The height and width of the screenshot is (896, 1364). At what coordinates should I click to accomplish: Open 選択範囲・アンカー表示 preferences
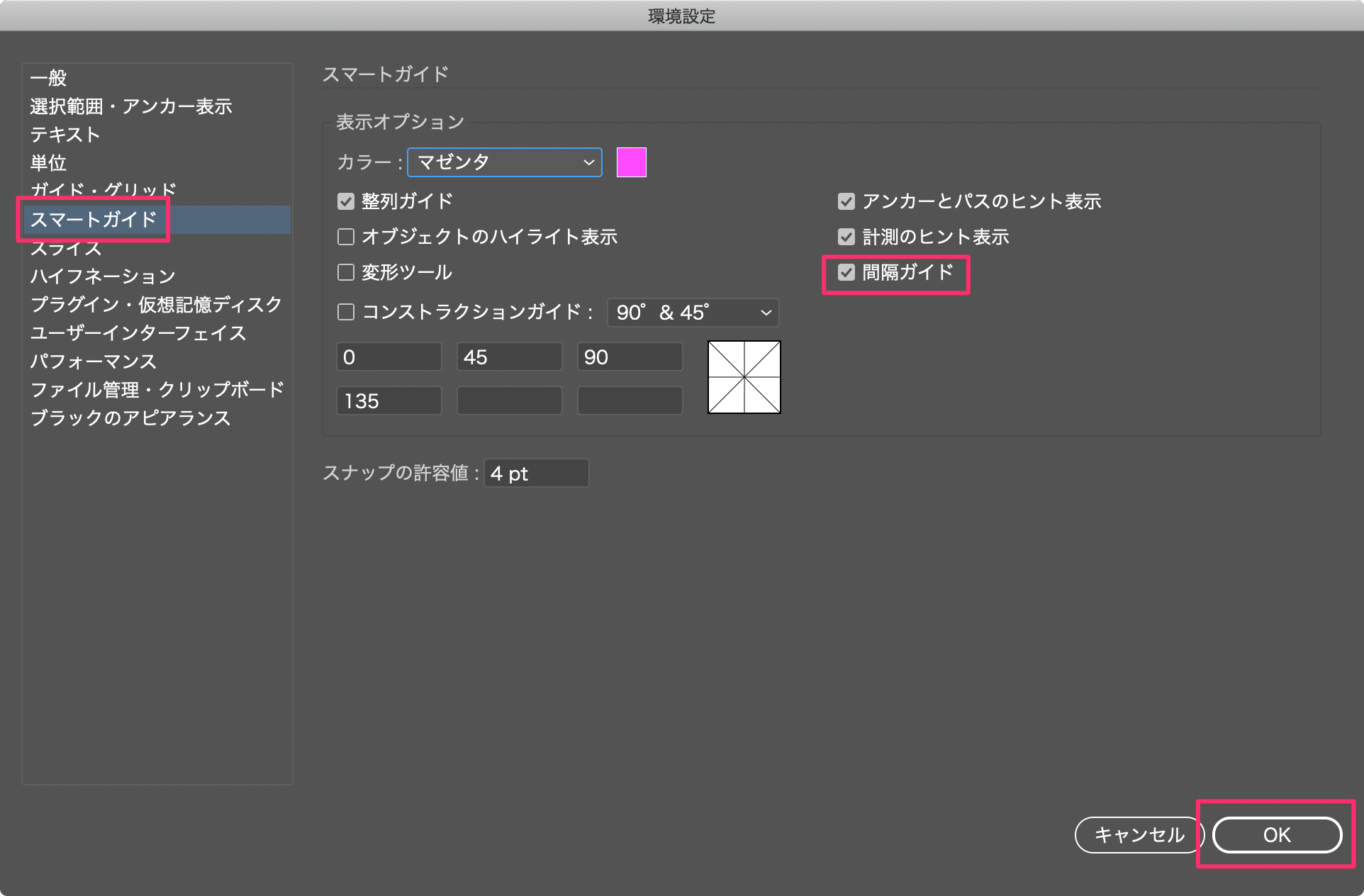(157, 106)
